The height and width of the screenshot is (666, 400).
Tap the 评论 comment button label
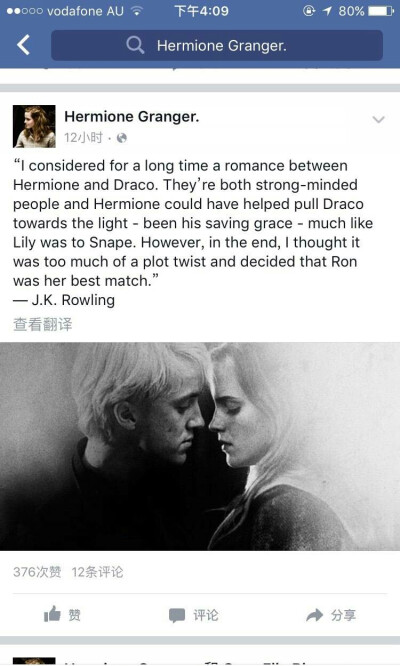[x=206, y=615]
